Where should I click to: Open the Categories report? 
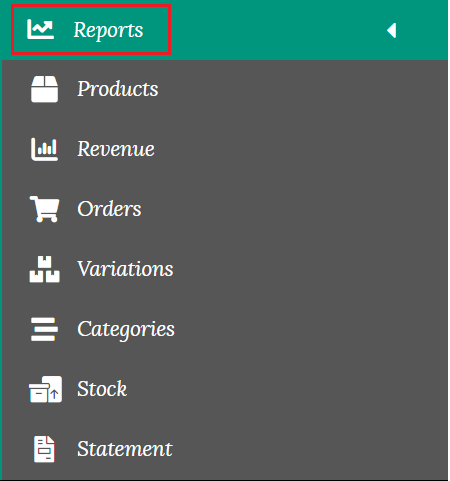tap(126, 330)
